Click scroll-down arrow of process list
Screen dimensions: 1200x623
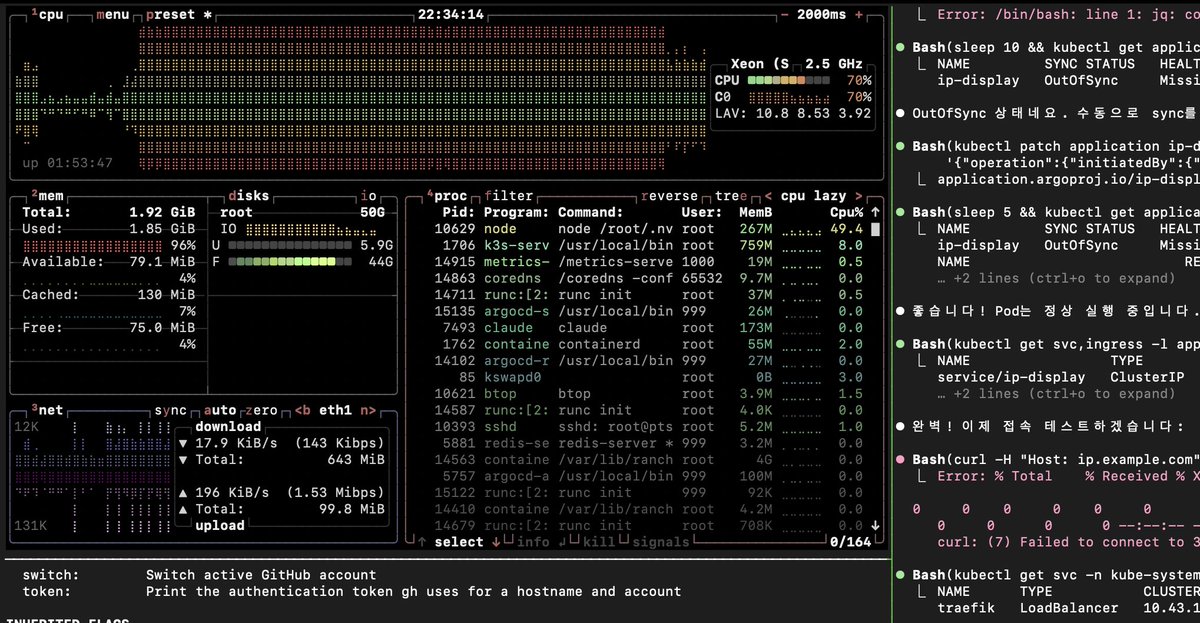tap(876, 525)
